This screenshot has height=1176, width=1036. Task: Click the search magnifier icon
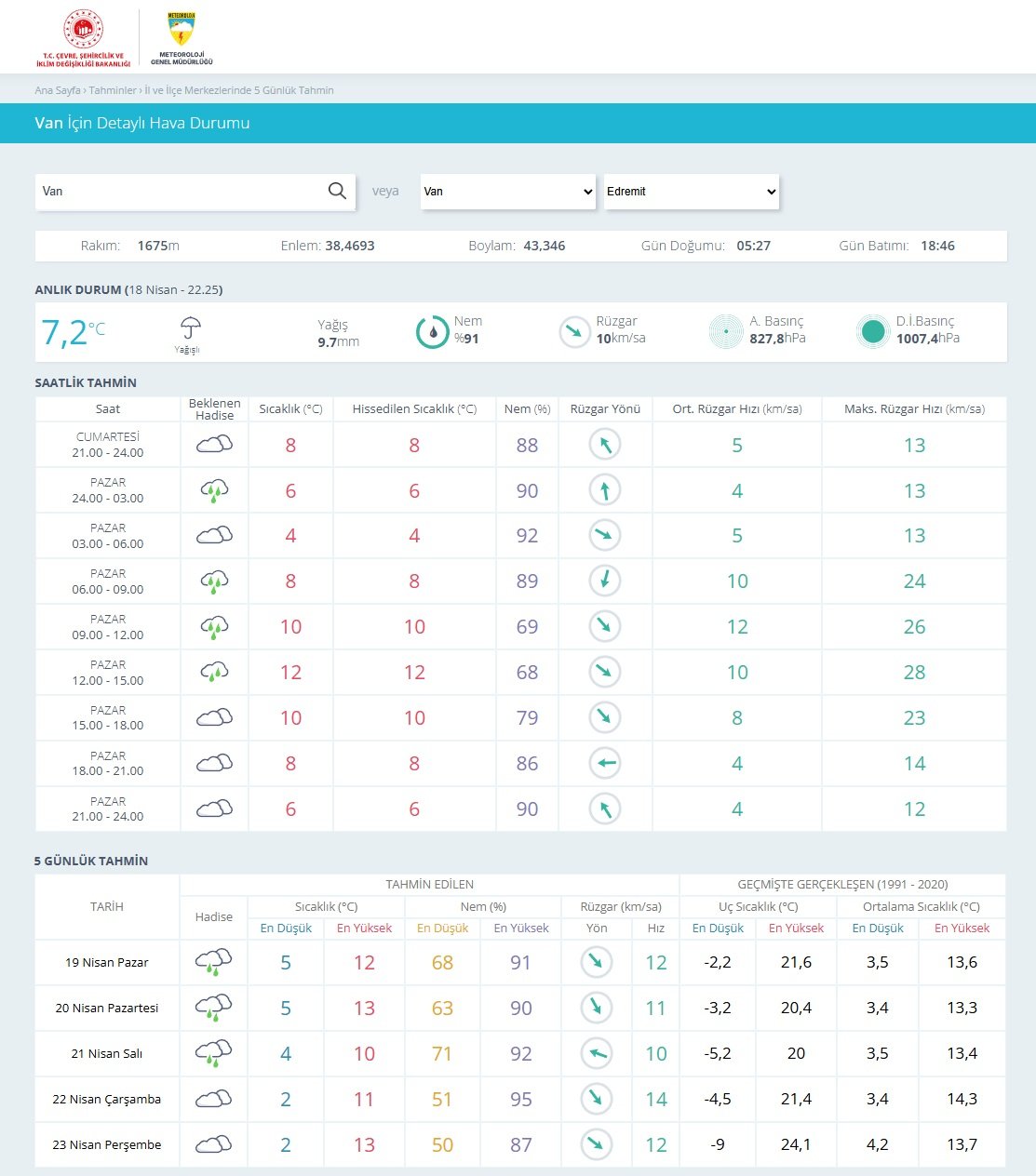(337, 191)
